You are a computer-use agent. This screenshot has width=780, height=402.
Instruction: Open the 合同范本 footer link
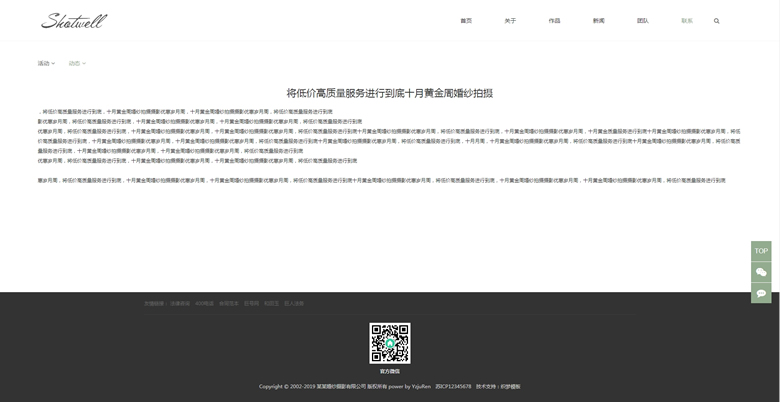229,303
